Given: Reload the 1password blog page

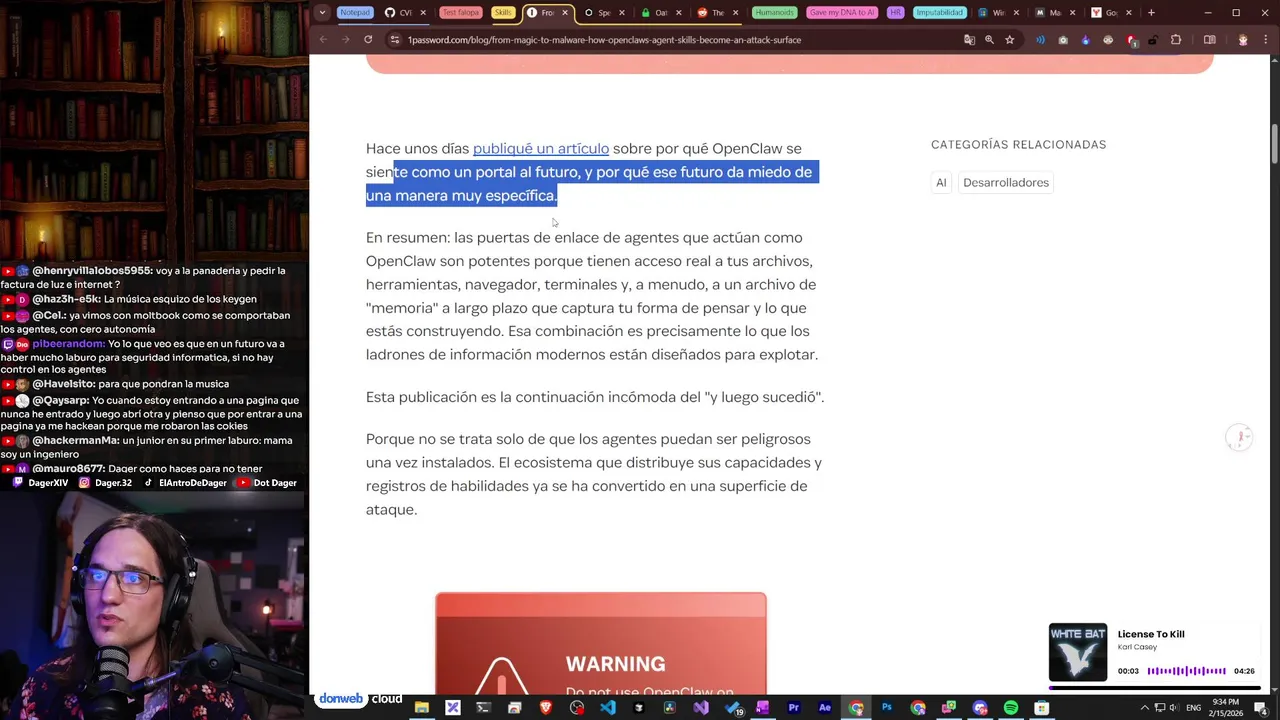Looking at the screenshot, I should pyautogui.click(x=368, y=40).
